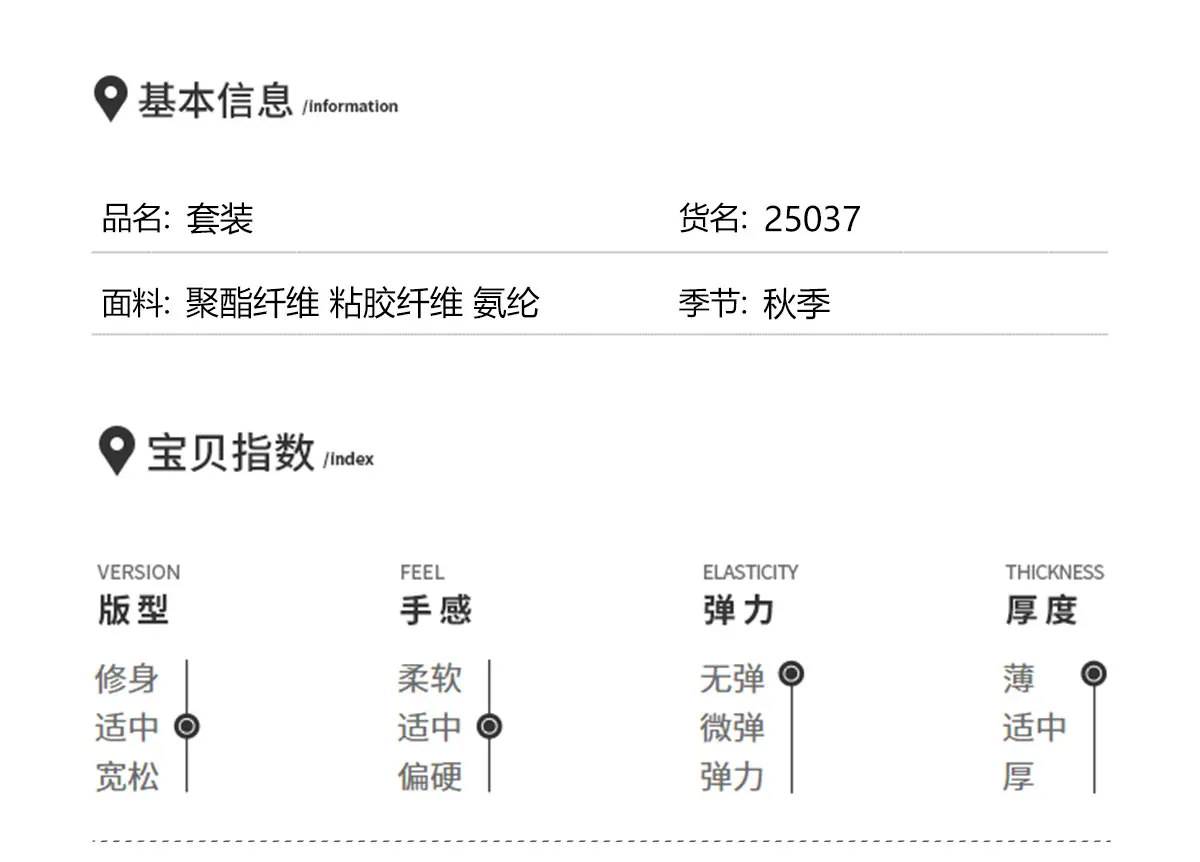The height and width of the screenshot is (862, 1200).
Task: Select the 偏硬 feel option
Action: 430,776
